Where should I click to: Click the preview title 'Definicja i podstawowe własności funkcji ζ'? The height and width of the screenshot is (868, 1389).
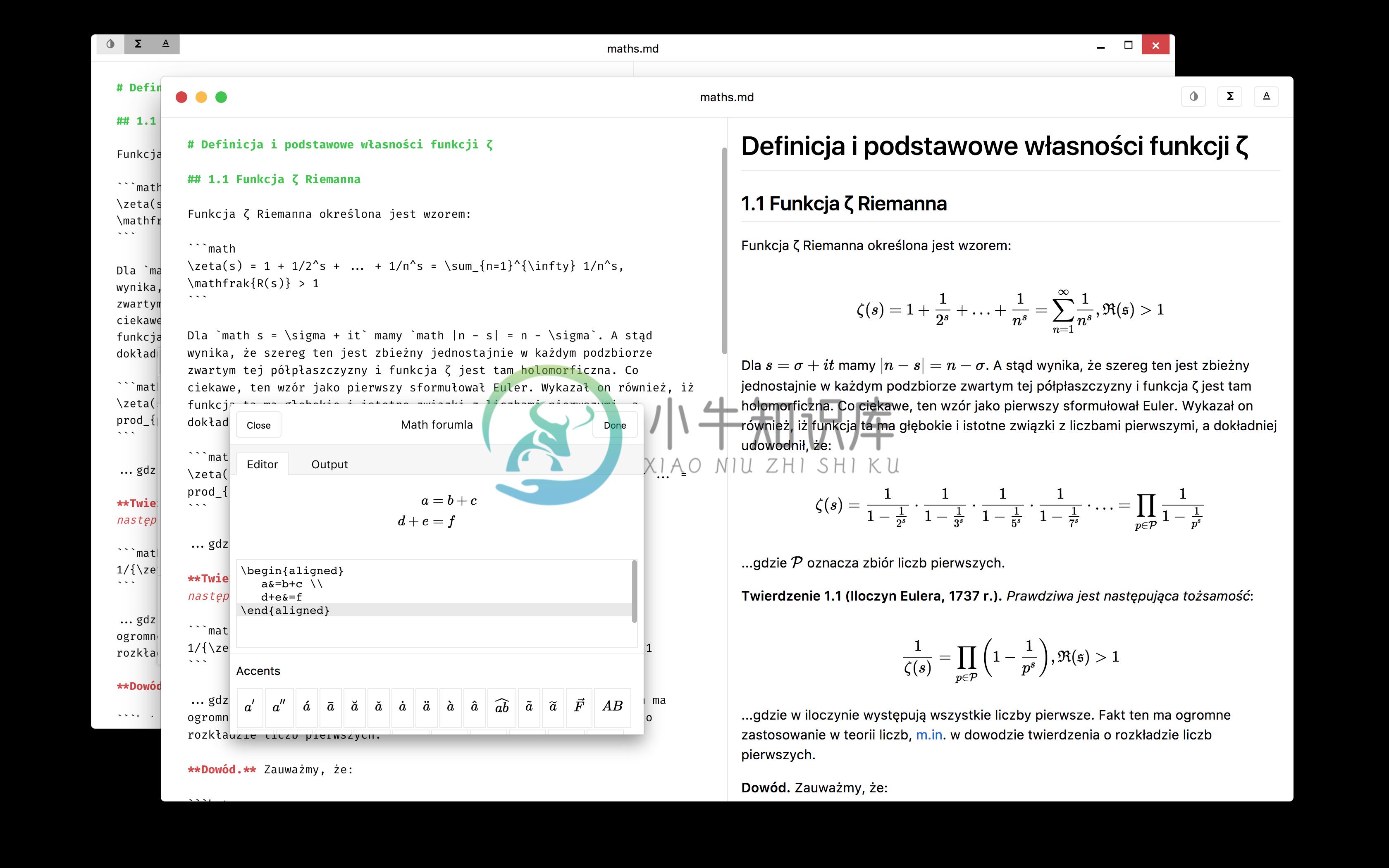[x=995, y=146]
